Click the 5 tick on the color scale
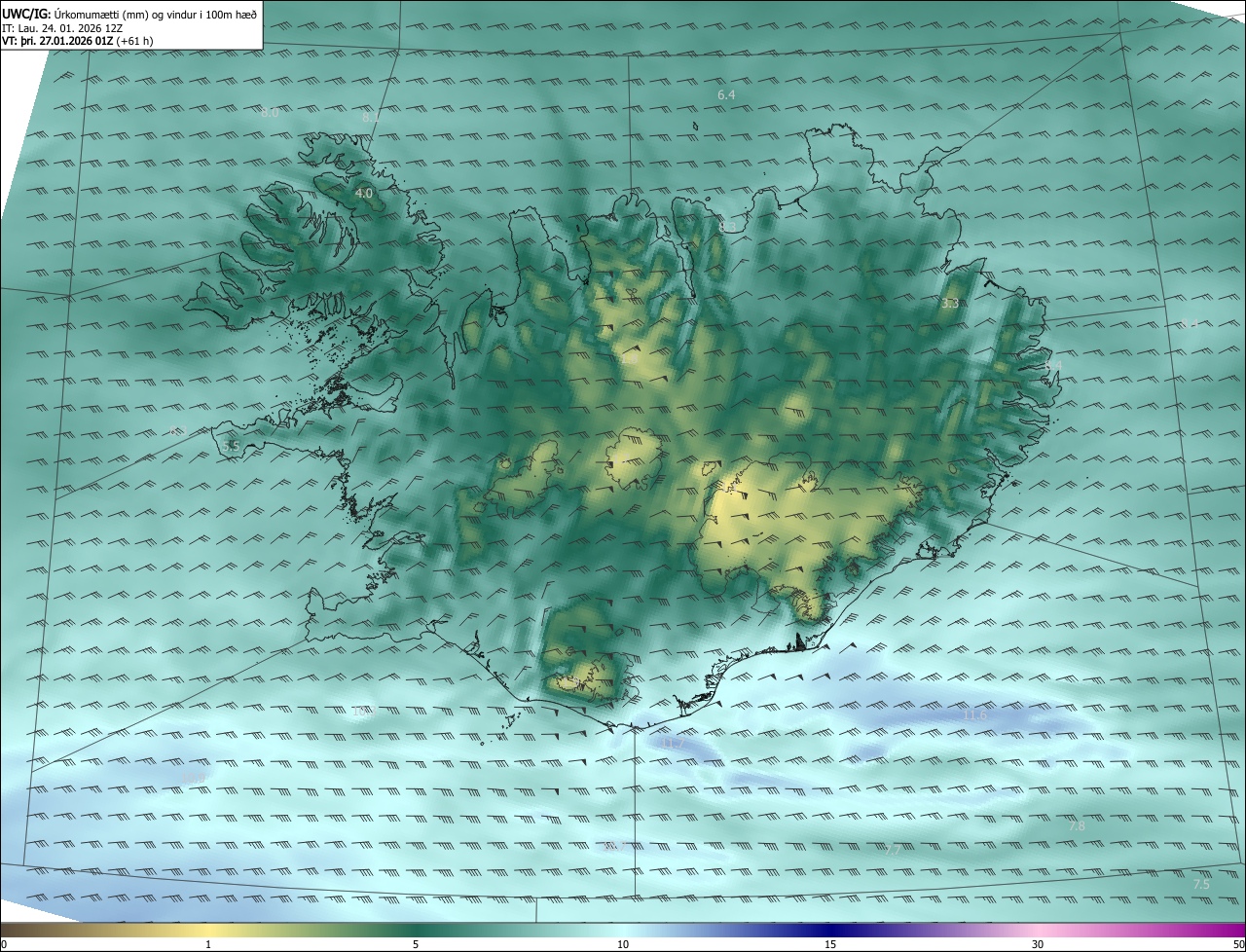This screenshot has height=952, width=1246. click(x=416, y=944)
